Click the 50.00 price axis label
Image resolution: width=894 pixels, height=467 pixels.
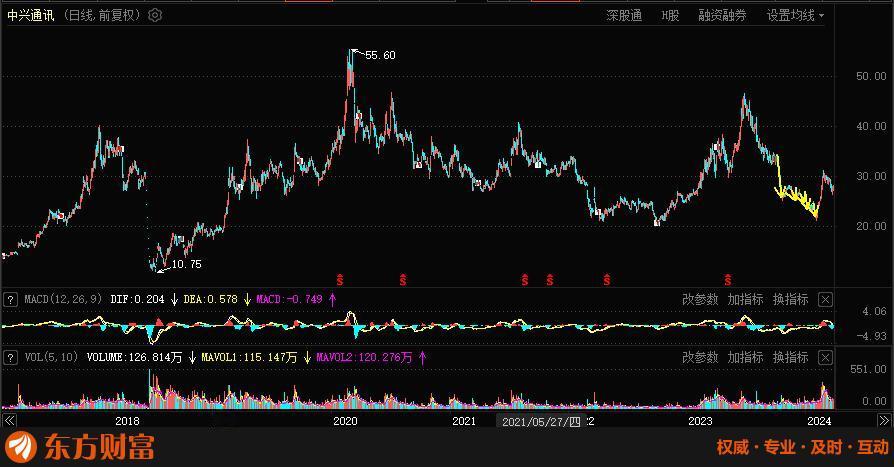click(x=871, y=76)
